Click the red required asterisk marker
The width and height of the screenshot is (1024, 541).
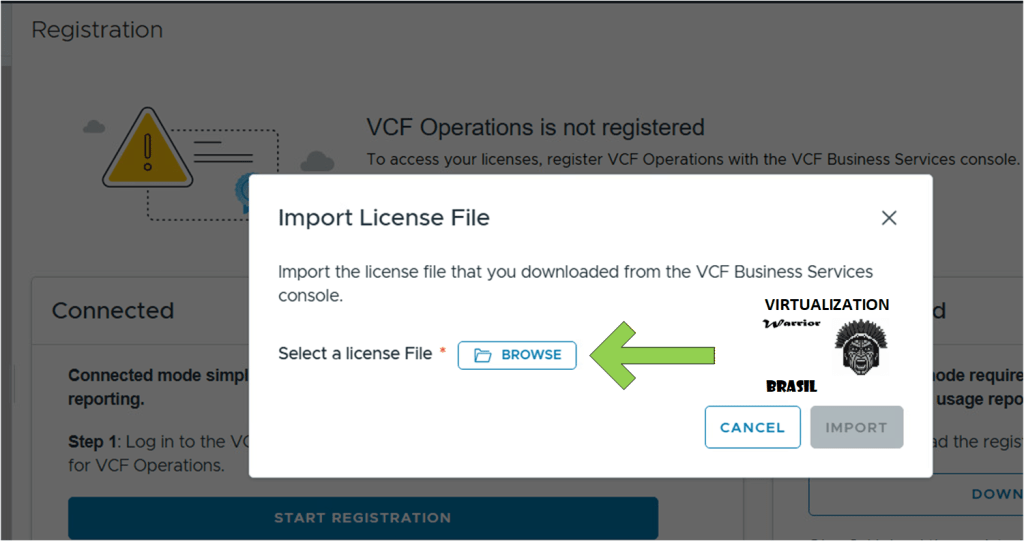pyautogui.click(x=442, y=353)
